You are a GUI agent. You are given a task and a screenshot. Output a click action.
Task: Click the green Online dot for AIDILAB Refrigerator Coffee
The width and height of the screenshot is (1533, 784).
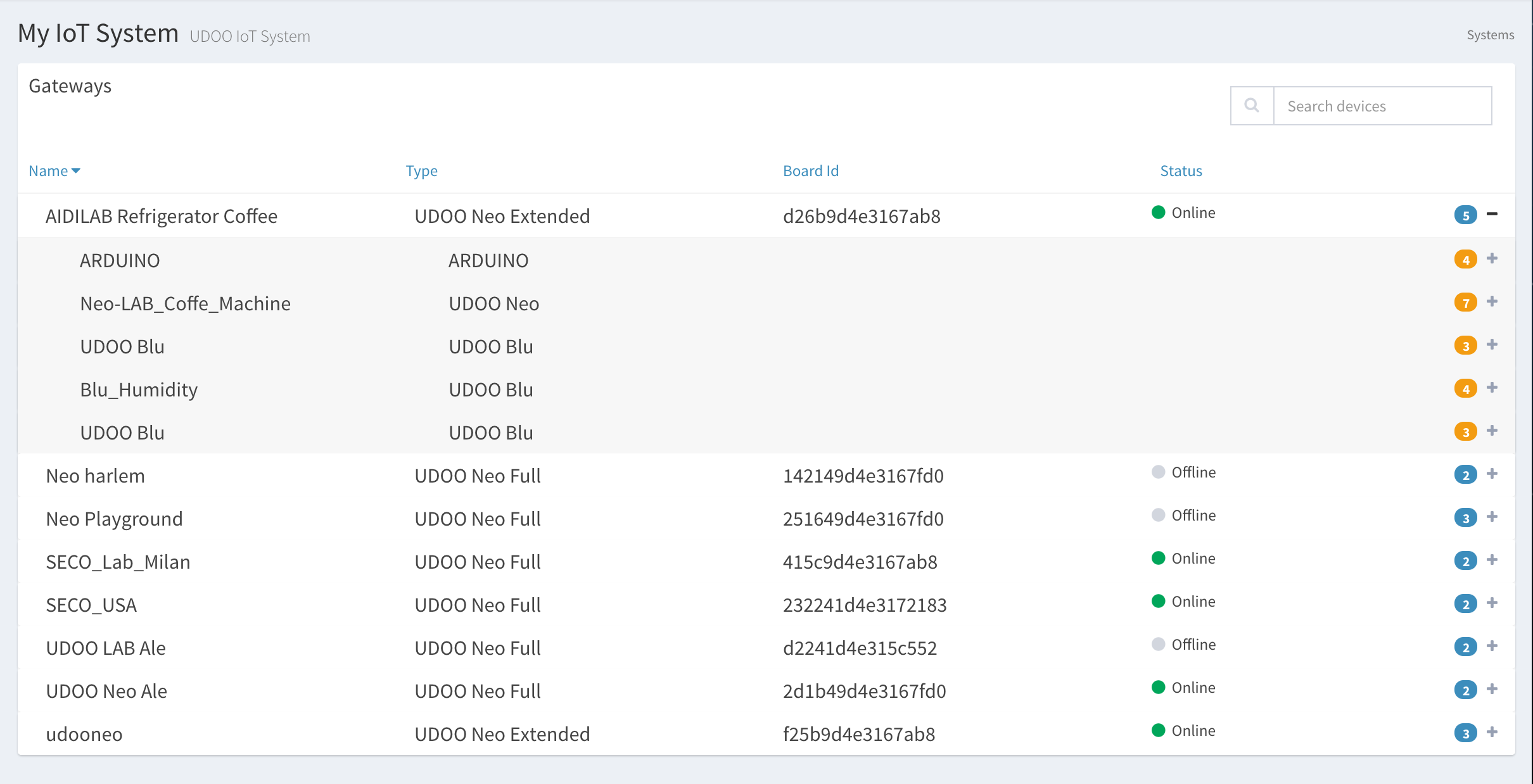point(1158,212)
